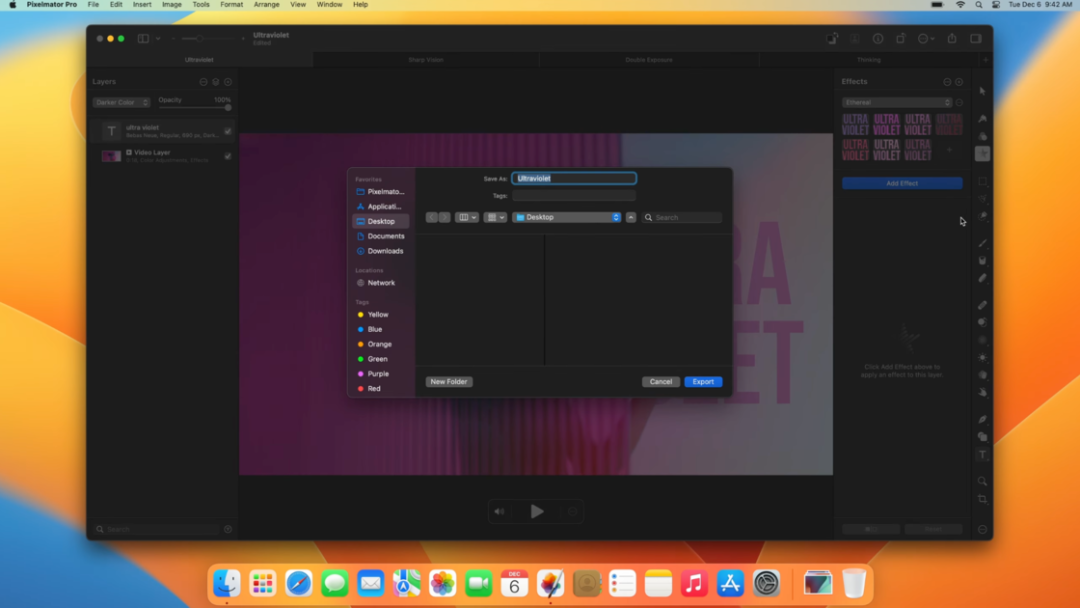Open Safari from the Dock
Image resolution: width=1080 pixels, height=608 pixels.
tap(299, 584)
